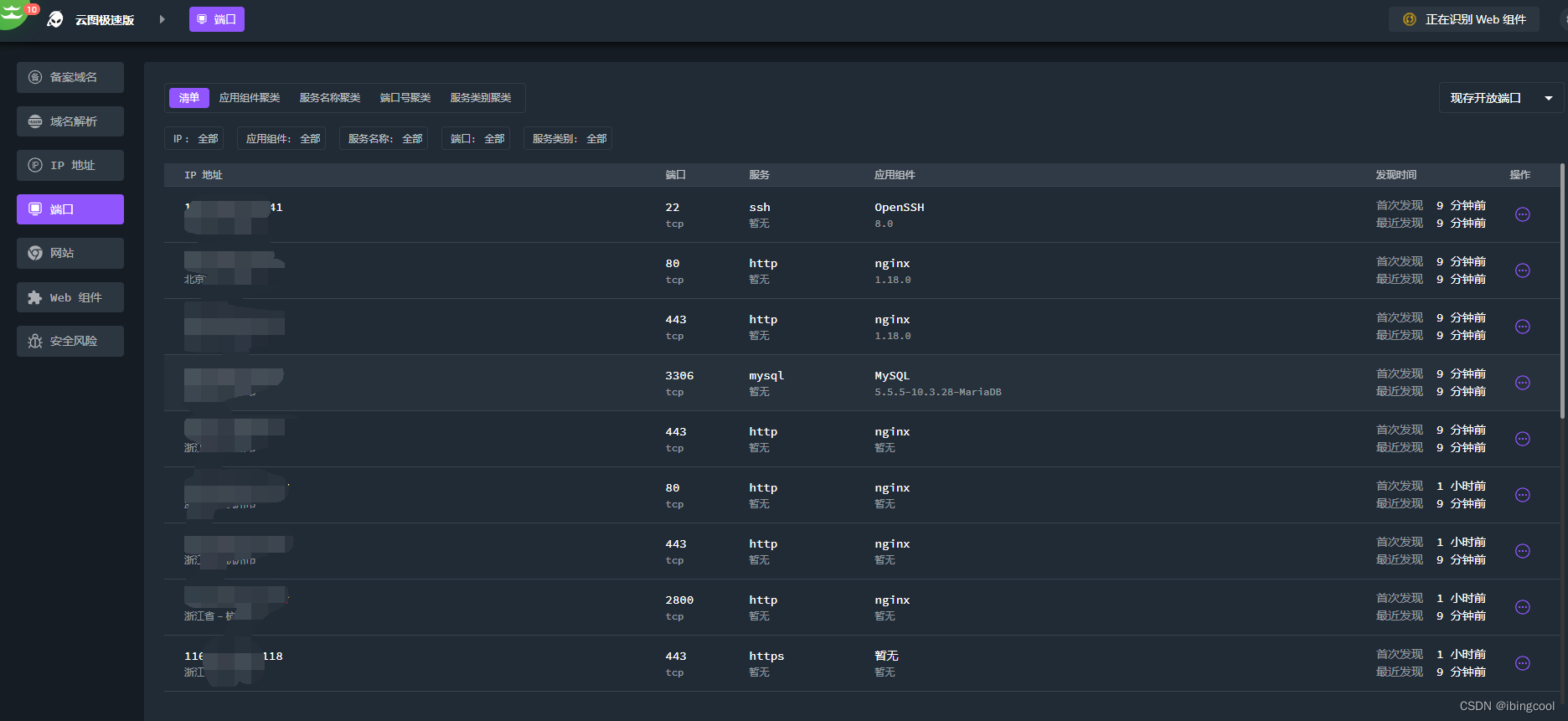Click the breadcrumb arrow after 云图极速版
The width and height of the screenshot is (1568, 721).
click(x=162, y=19)
